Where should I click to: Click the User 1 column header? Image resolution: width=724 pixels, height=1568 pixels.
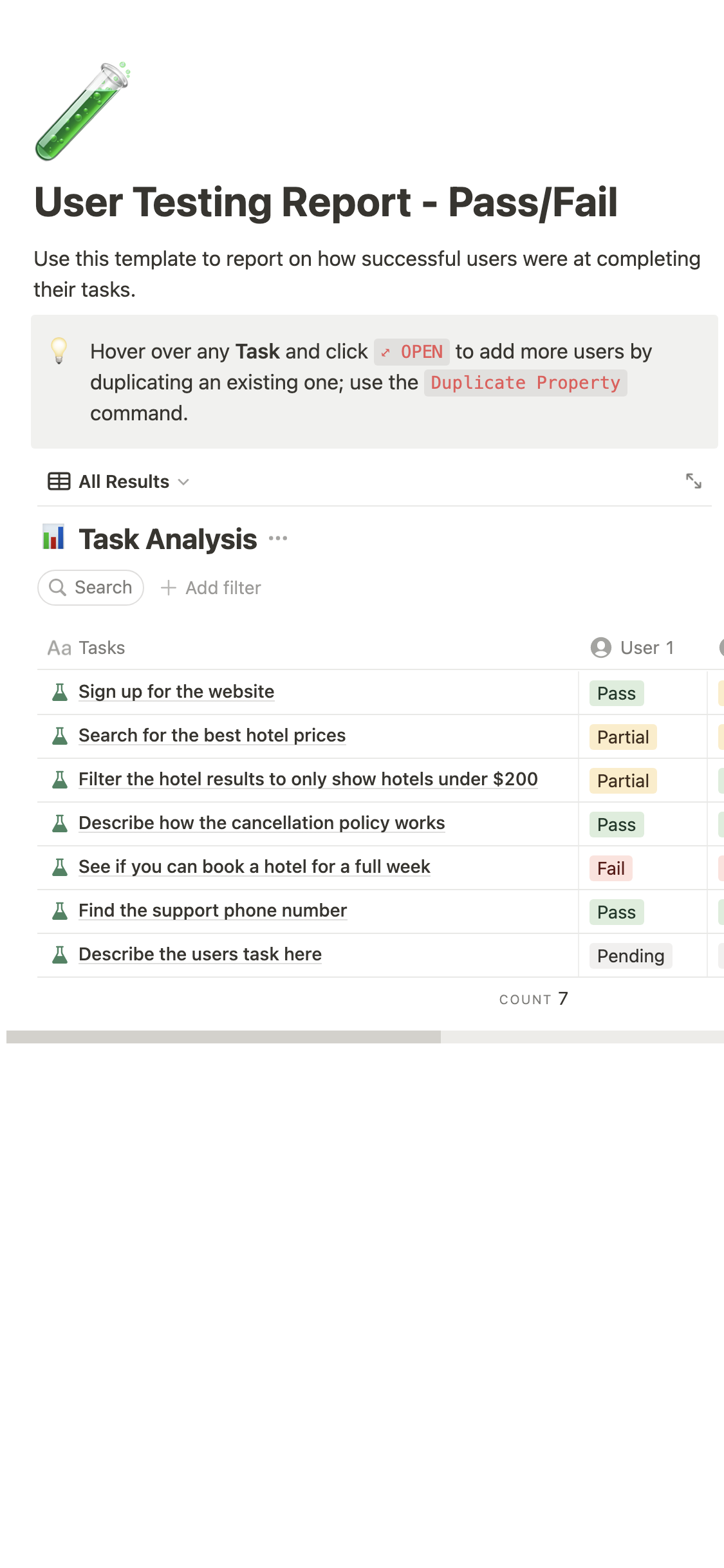tap(646, 648)
